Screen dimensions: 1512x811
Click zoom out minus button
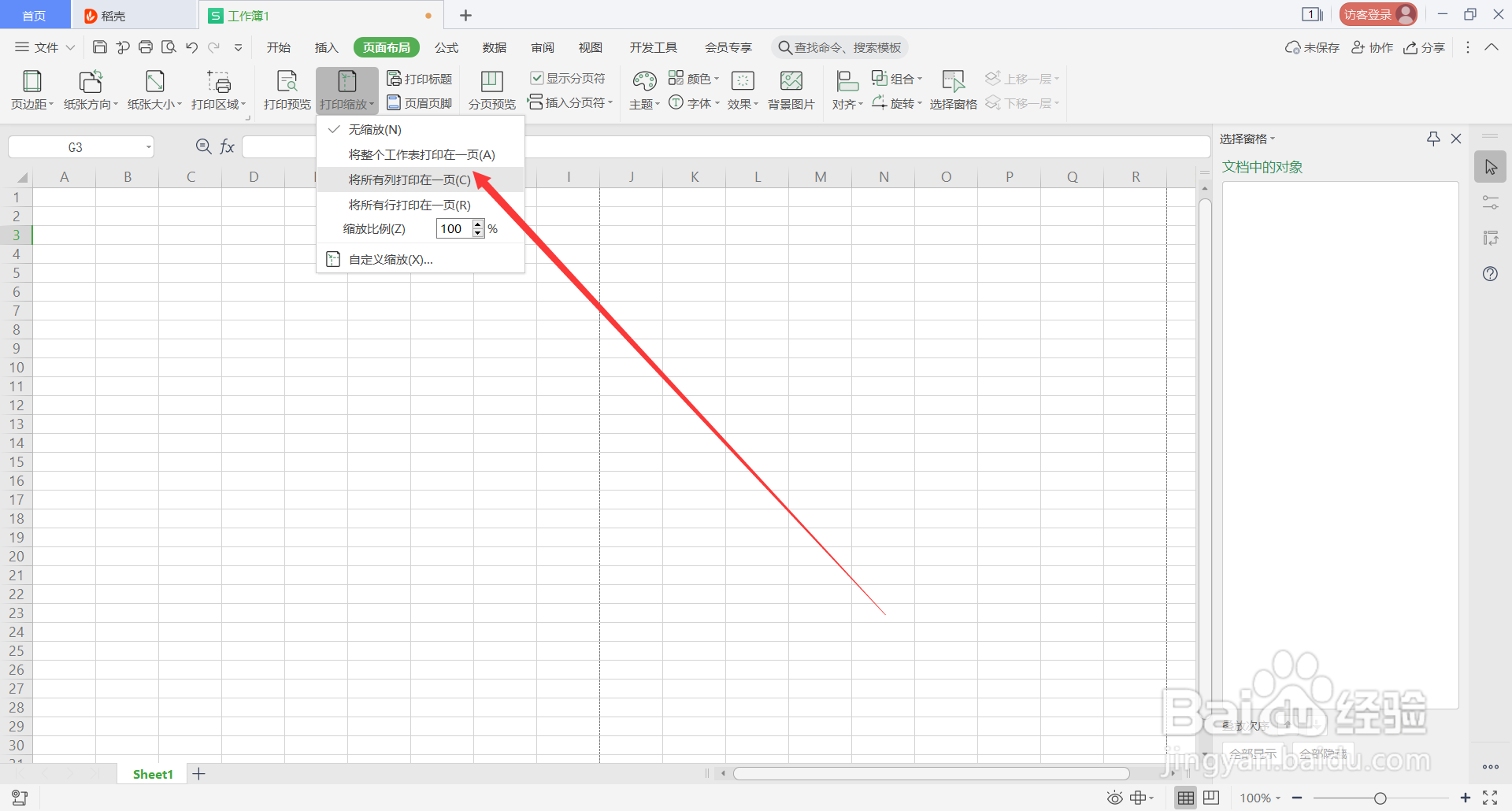tap(1296, 798)
